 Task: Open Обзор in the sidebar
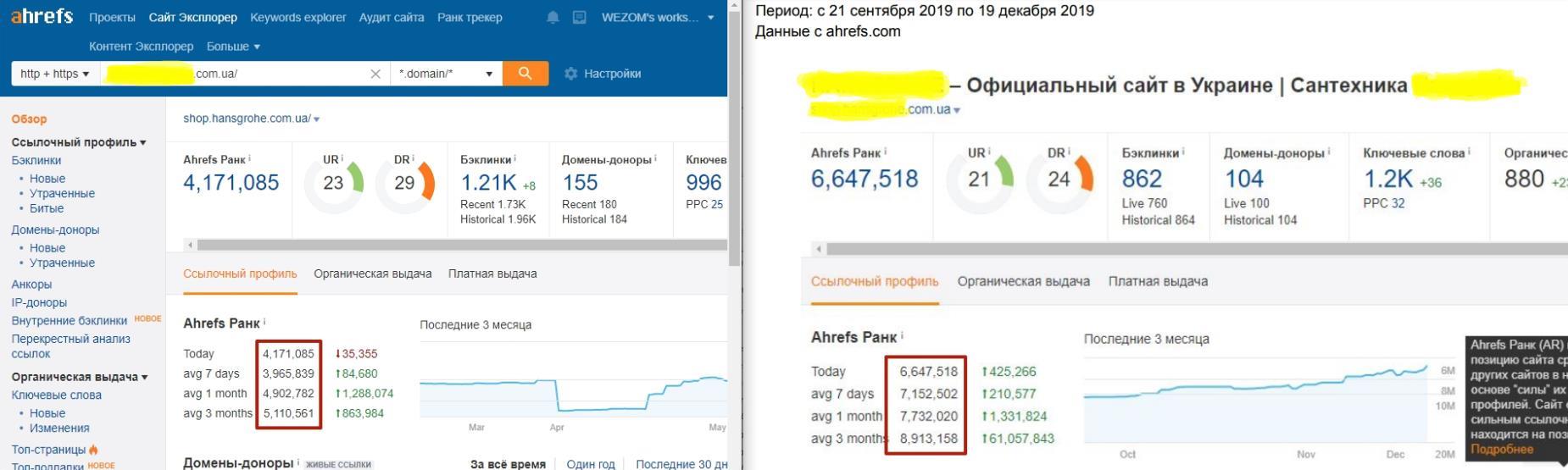[30, 119]
